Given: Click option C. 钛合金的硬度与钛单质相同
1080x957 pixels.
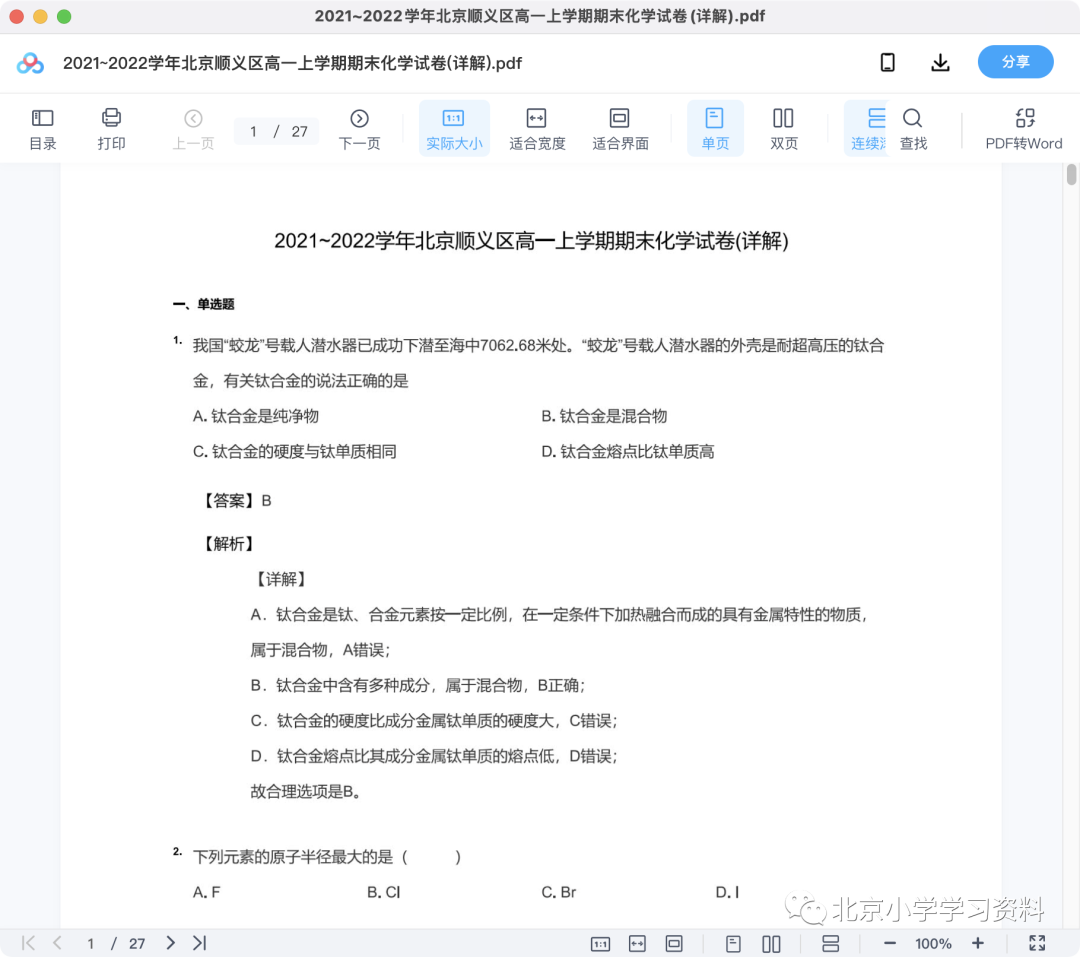Looking at the screenshot, I should coord(295,452).
